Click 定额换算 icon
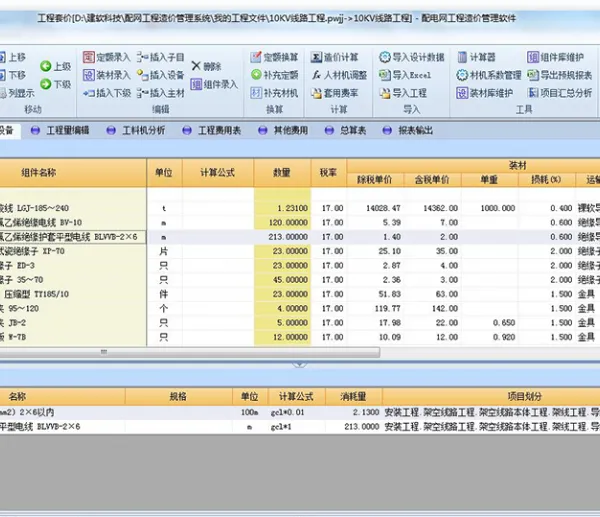Viewport: 600px width, 517px height. [x=256, y=57]
